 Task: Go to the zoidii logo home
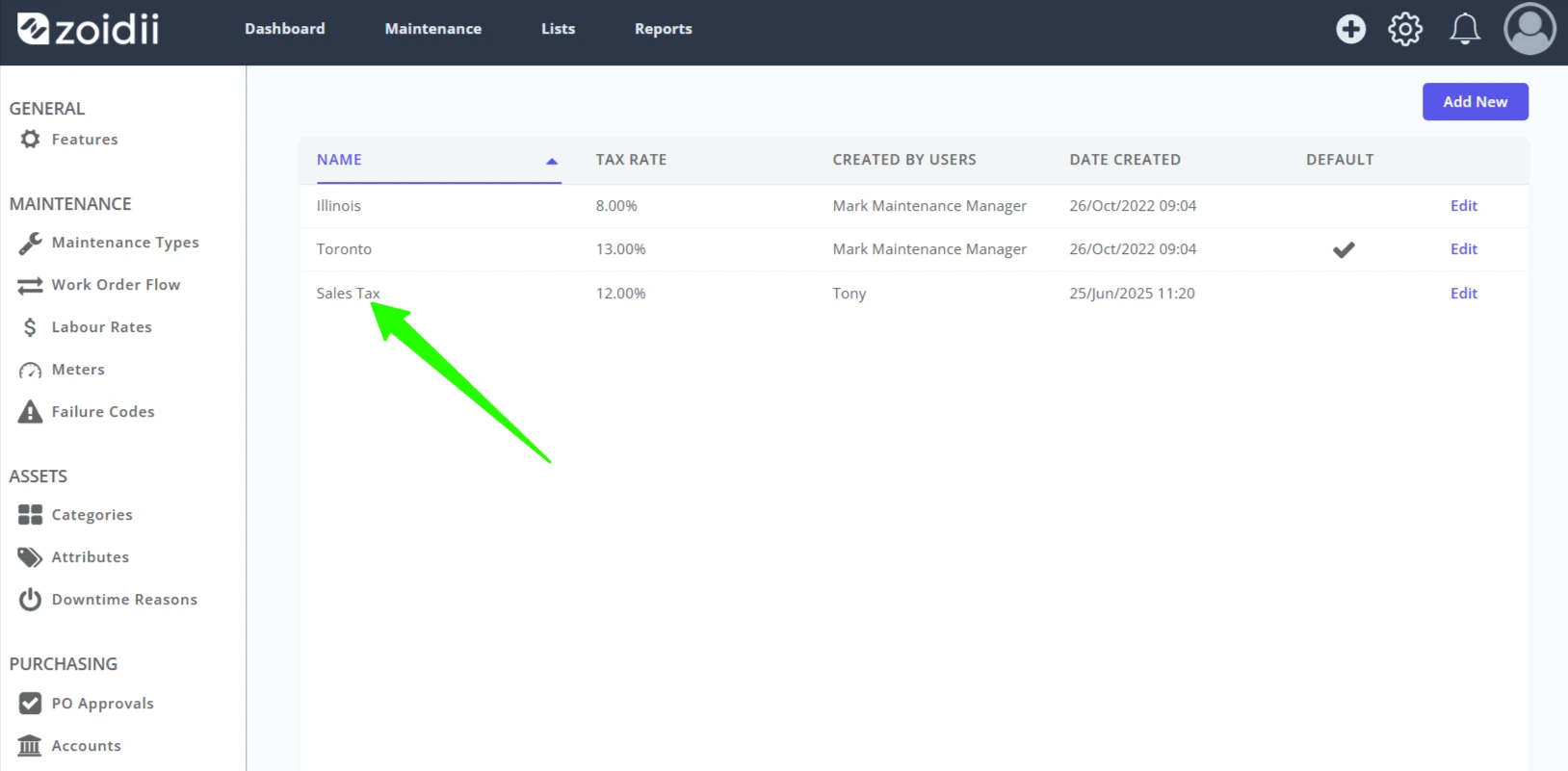pos(89,29)
